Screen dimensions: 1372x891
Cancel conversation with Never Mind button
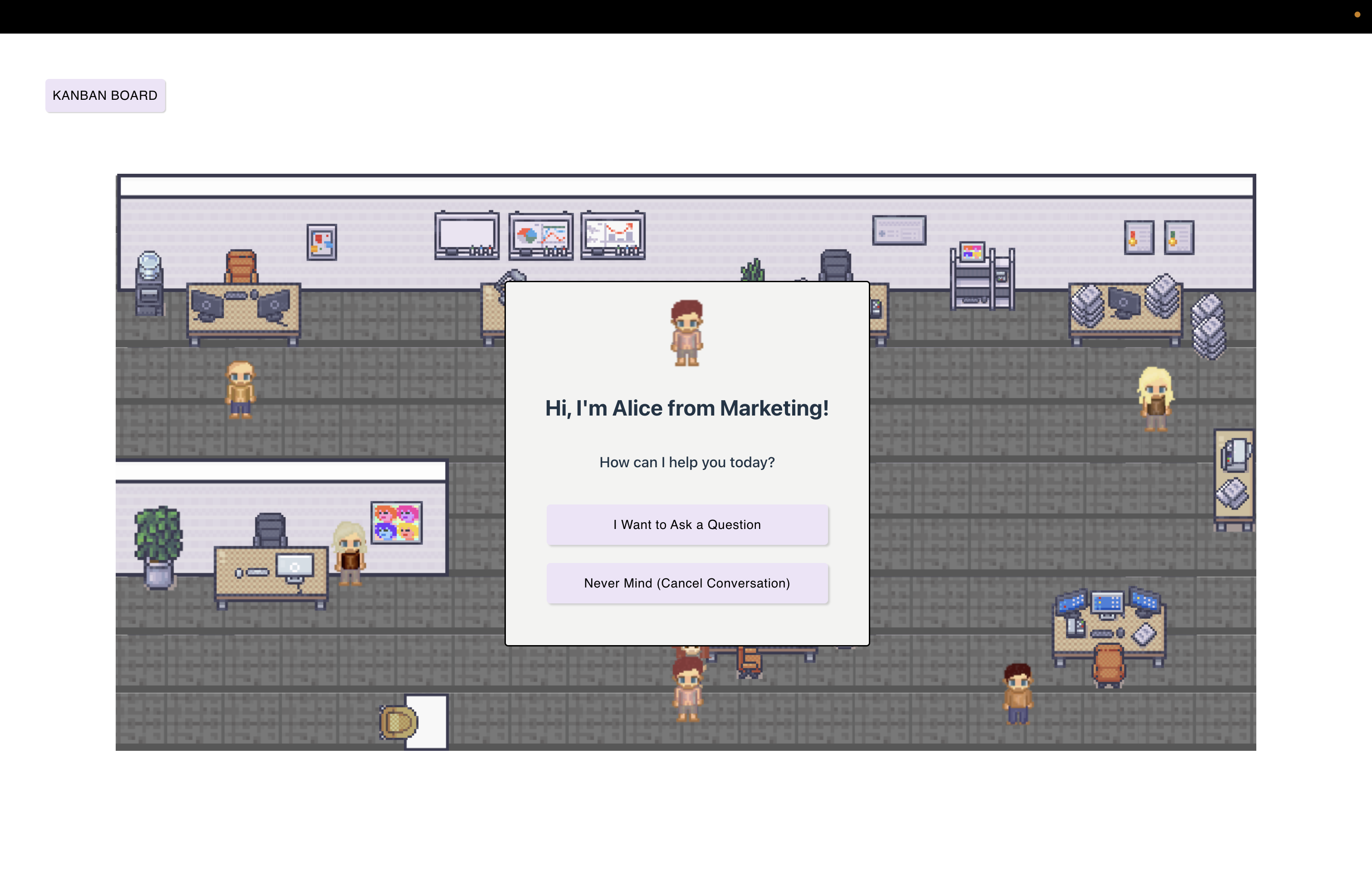[x=686, y=583]
